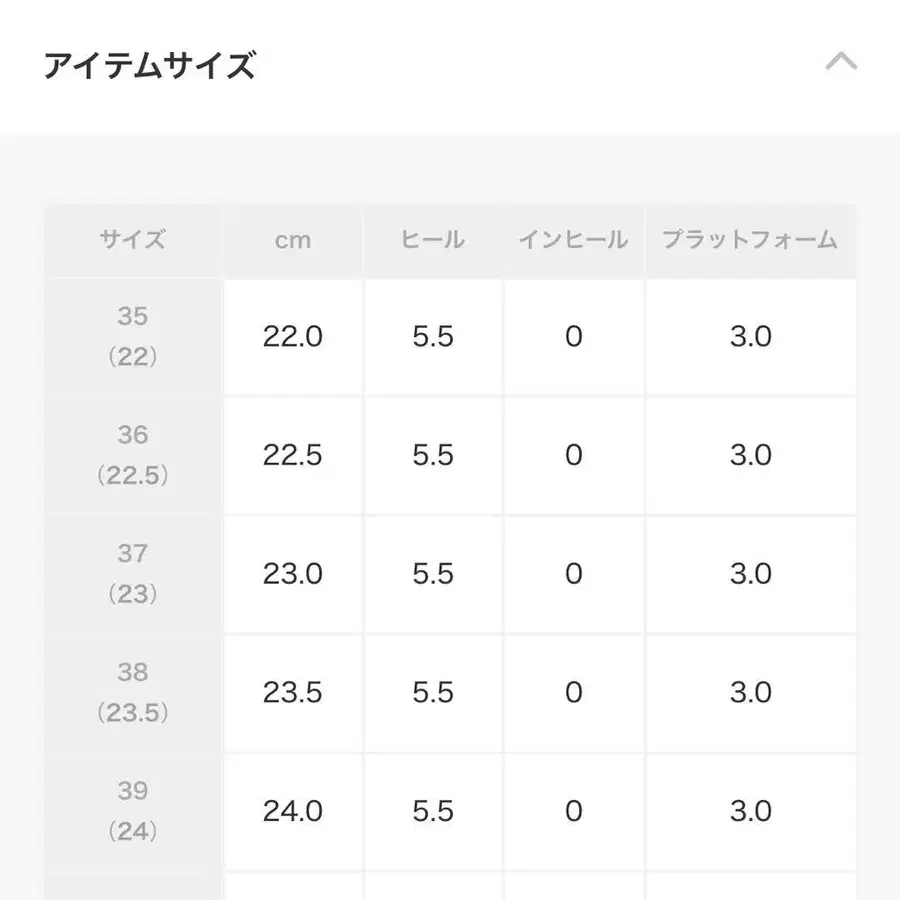
Task: Select the ヒール column header
Action: click(x=431, y=240)
